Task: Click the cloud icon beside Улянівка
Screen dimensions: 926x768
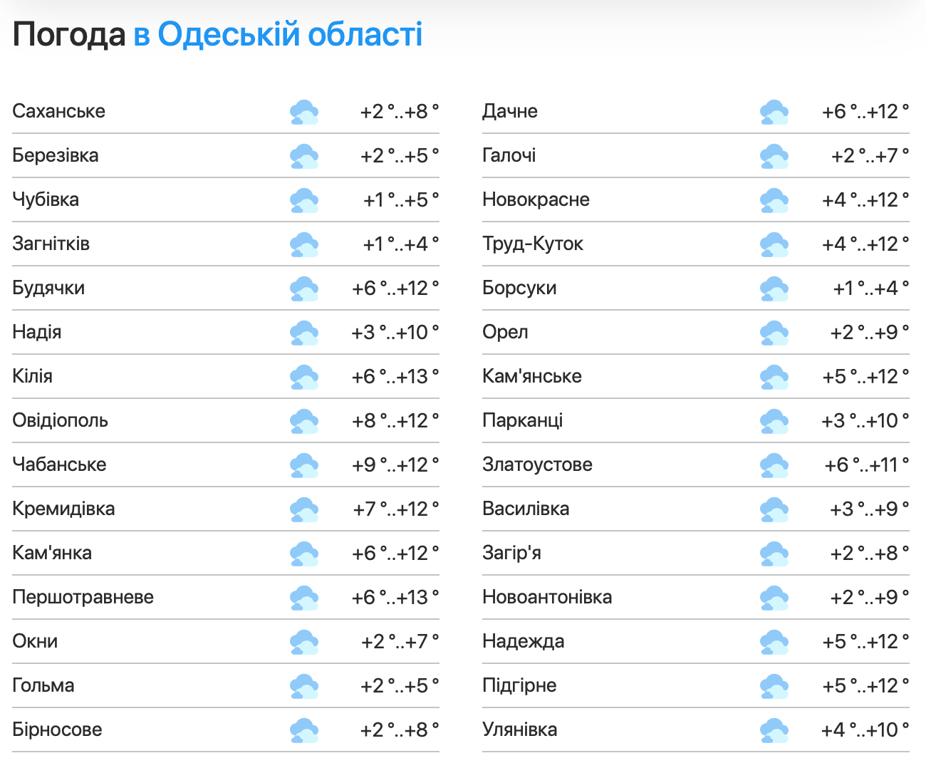Action: coord(774,730)
